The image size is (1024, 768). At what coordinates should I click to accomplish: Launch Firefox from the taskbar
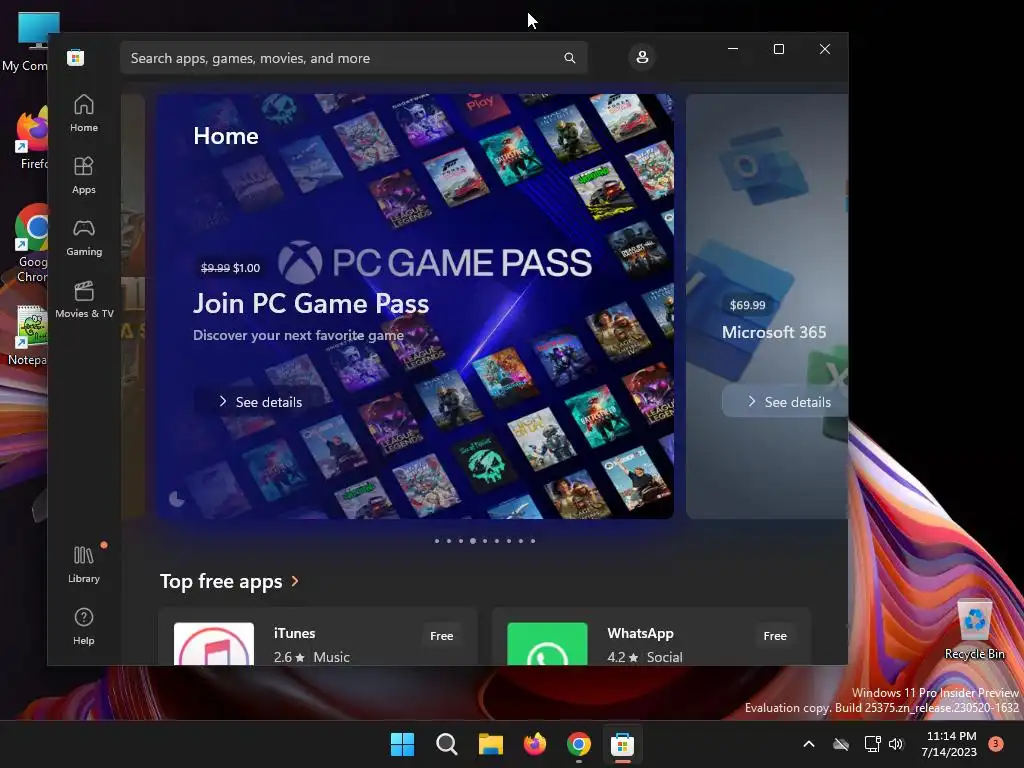pos(535,744)
